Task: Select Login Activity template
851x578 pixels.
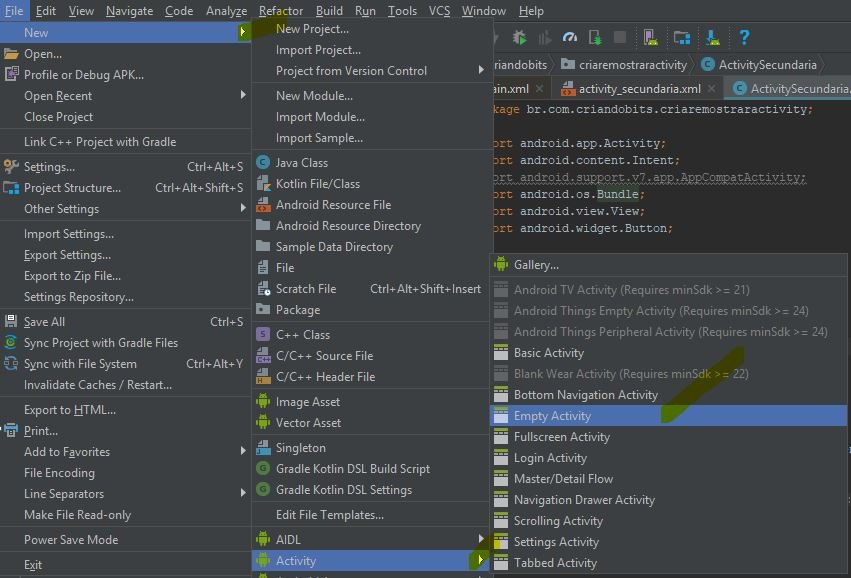Action: [x=669, y=458]
